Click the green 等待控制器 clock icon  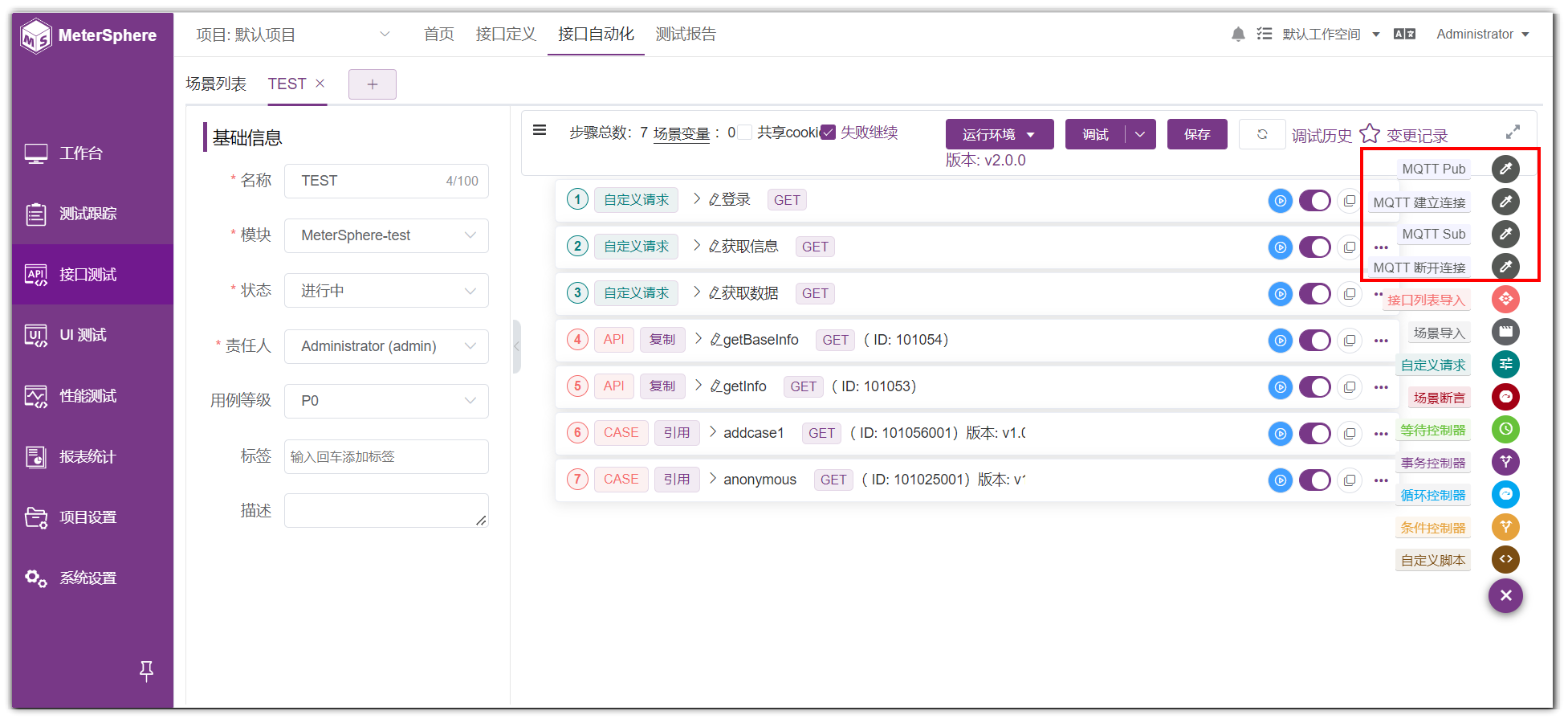(1505, 429)
